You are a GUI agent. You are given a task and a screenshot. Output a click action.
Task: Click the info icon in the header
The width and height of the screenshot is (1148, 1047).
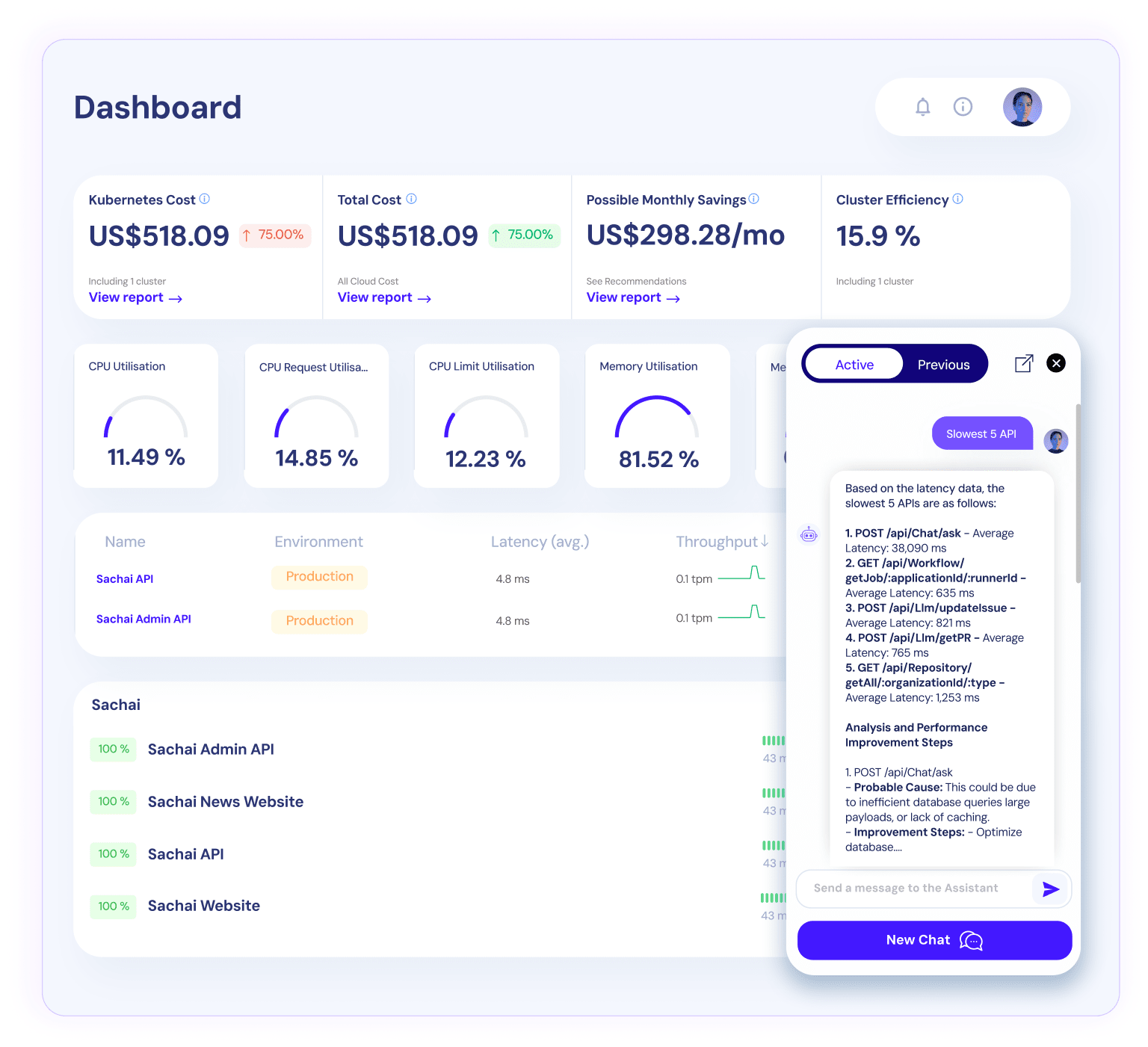963,107
